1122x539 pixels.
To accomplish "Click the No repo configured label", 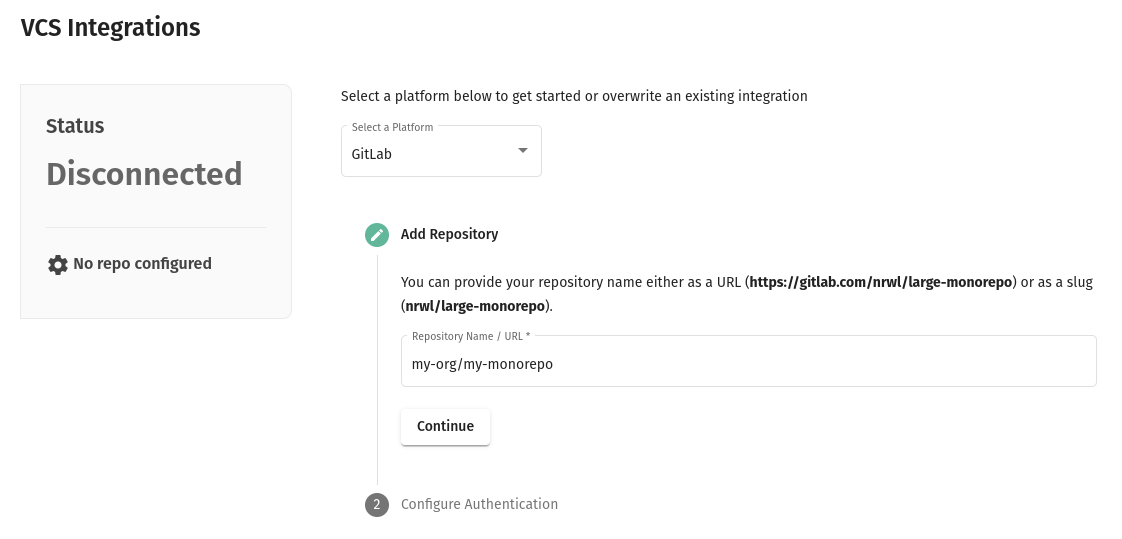I will point(142,264).
